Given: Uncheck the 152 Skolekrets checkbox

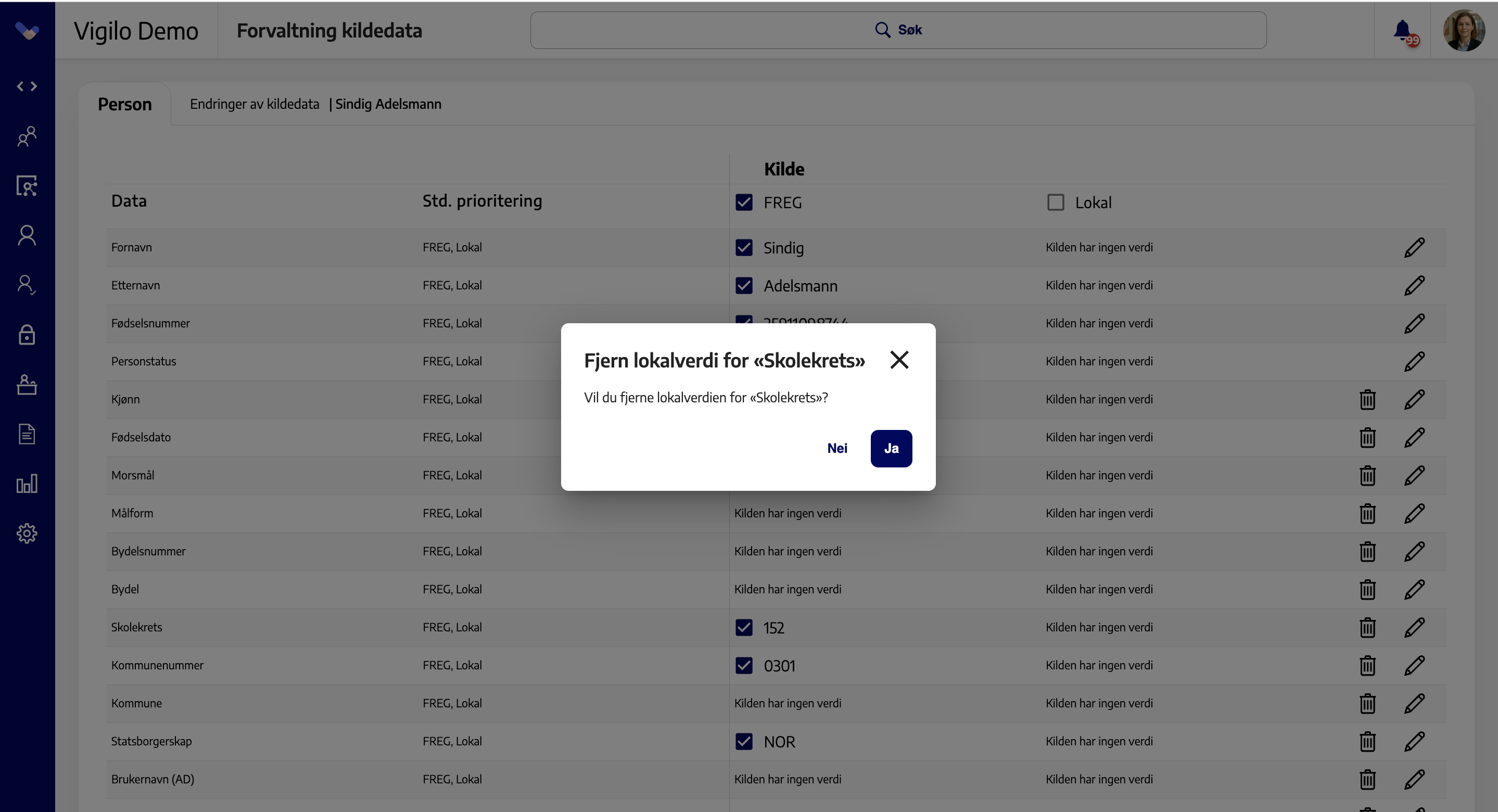Looking at the screenshot, I should click(744, 628).
